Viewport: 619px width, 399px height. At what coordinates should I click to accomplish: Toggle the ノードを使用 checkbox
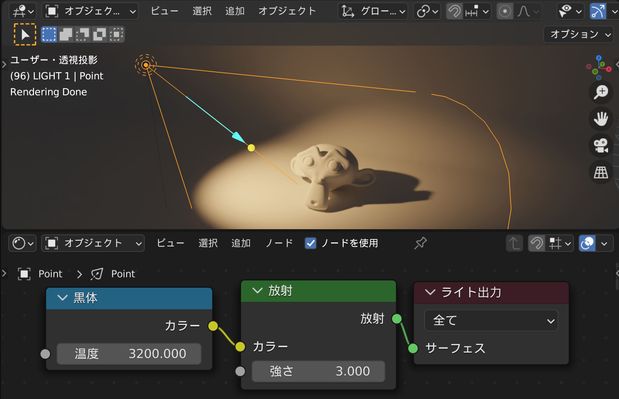pyautogui.click(x=311, y=243)
